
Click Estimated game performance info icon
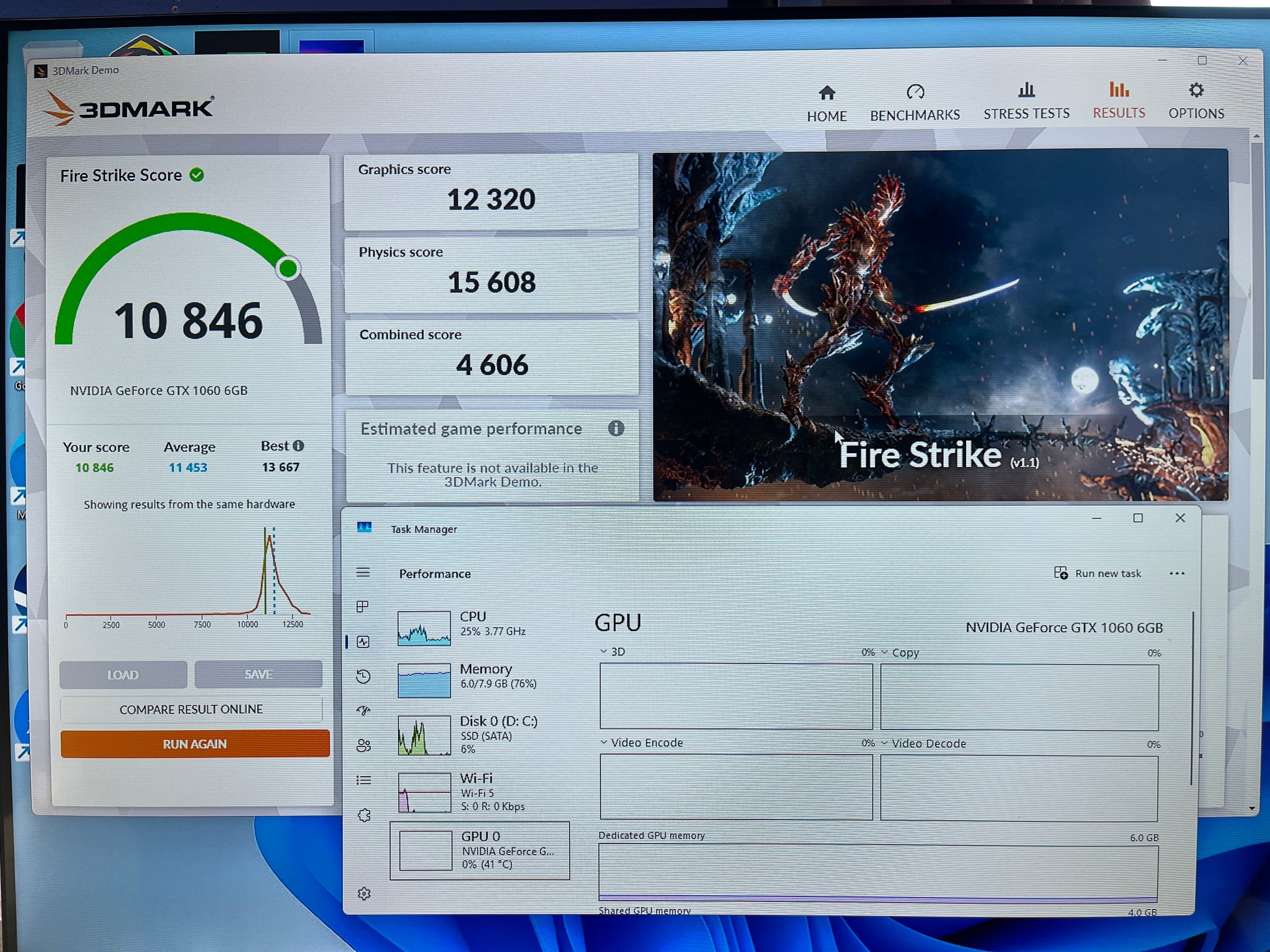tap(616, 428)
